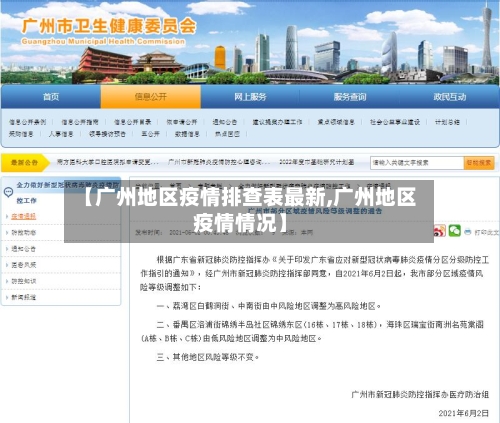The height and width of the screenshot is (423, 500).
Task: Click the arrow beside 防控动态 sidebar item
Action: click(7, 233)
